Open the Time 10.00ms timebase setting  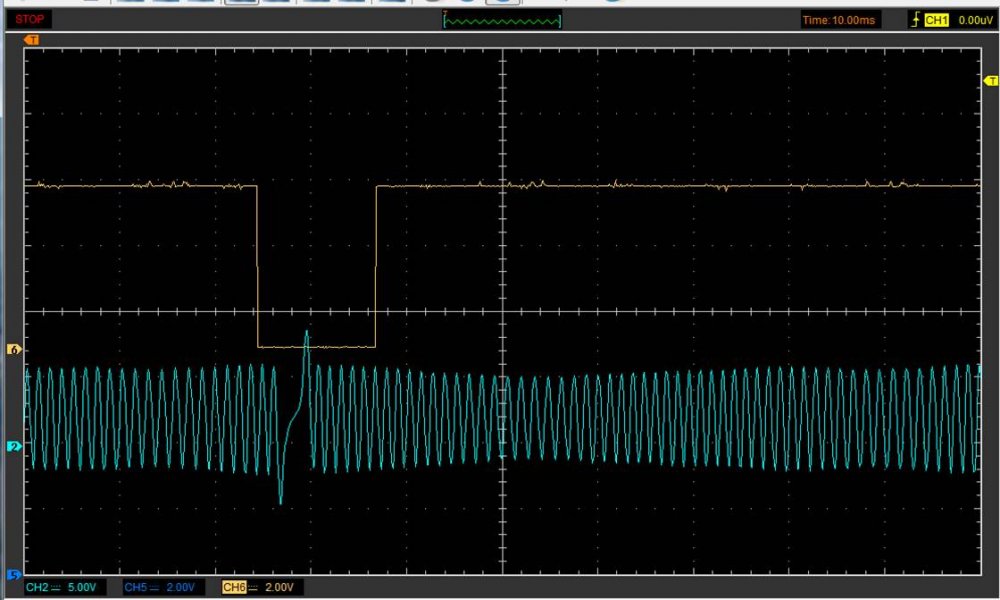tap(840, 20)
